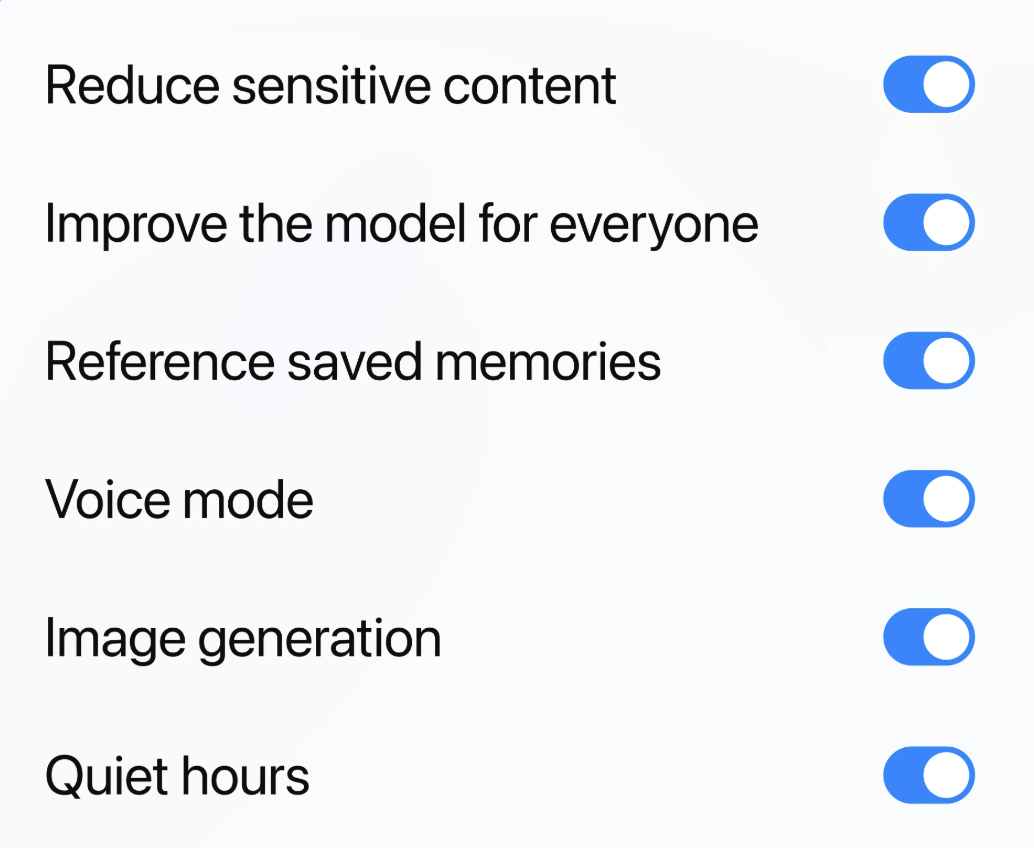1034x848 pixels.
Task: Click white knob of Reduce sensitive content switch
Action: pos(947,85)
